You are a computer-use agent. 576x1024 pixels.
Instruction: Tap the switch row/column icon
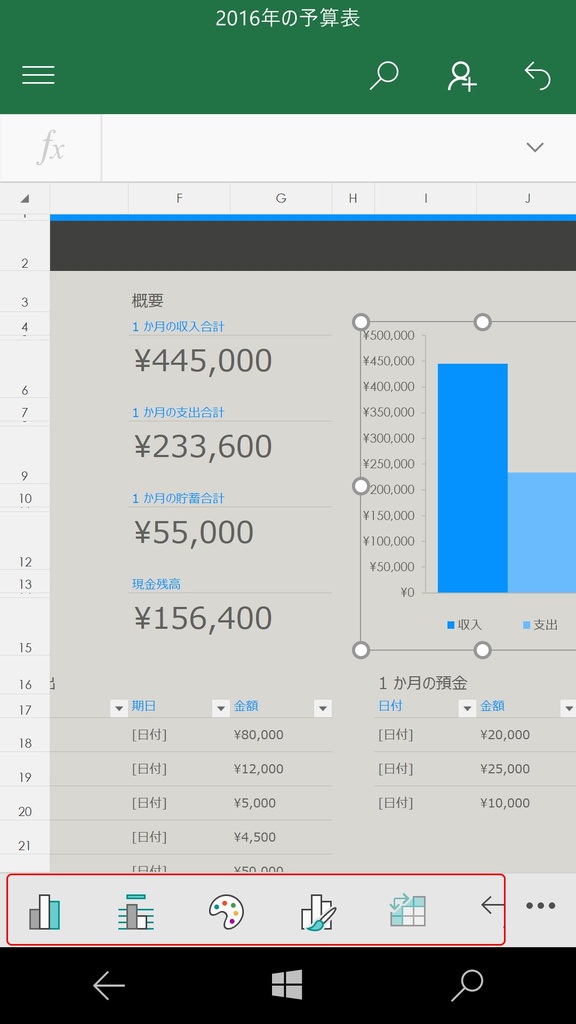point(408,911)
